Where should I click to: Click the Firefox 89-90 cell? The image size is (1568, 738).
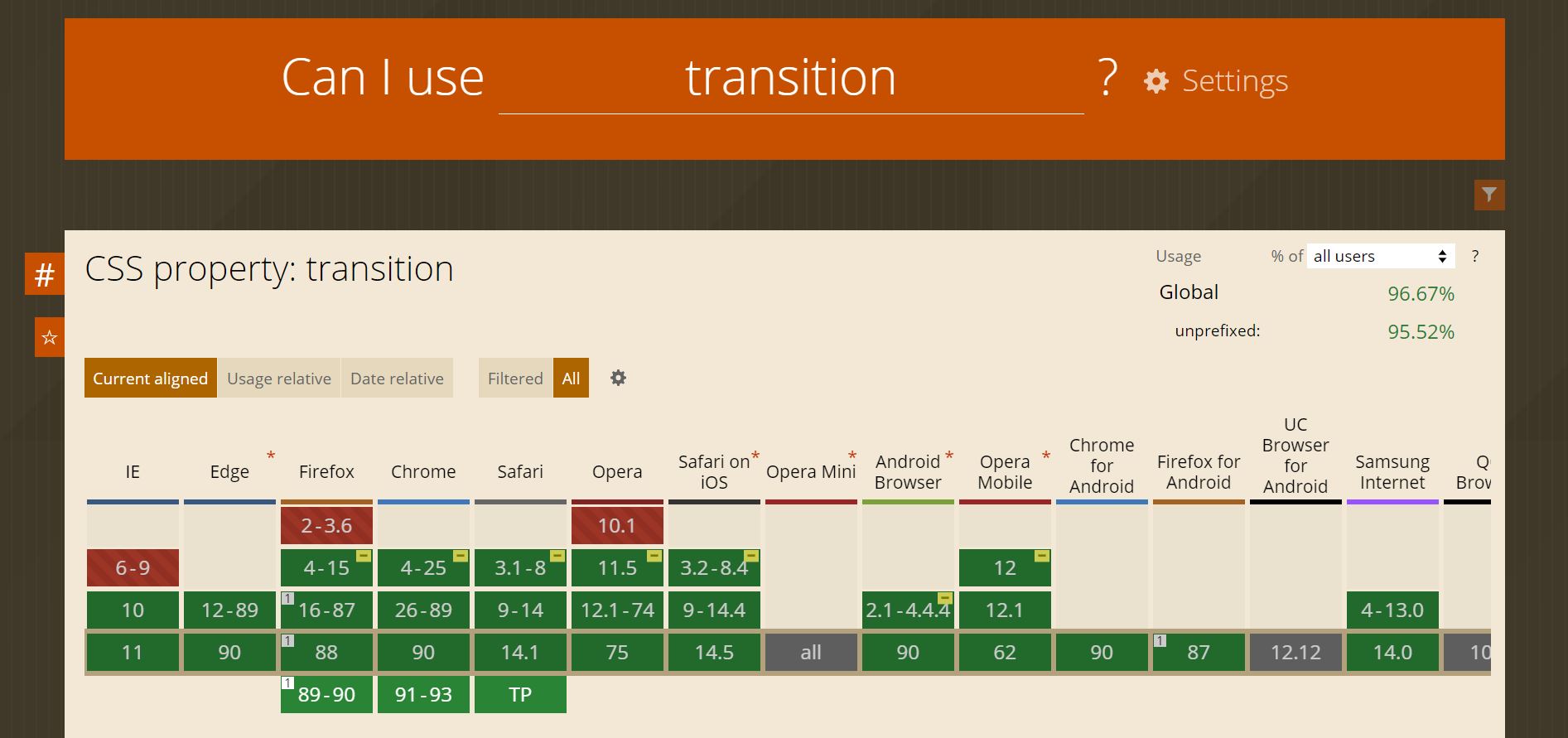[326, 694]
